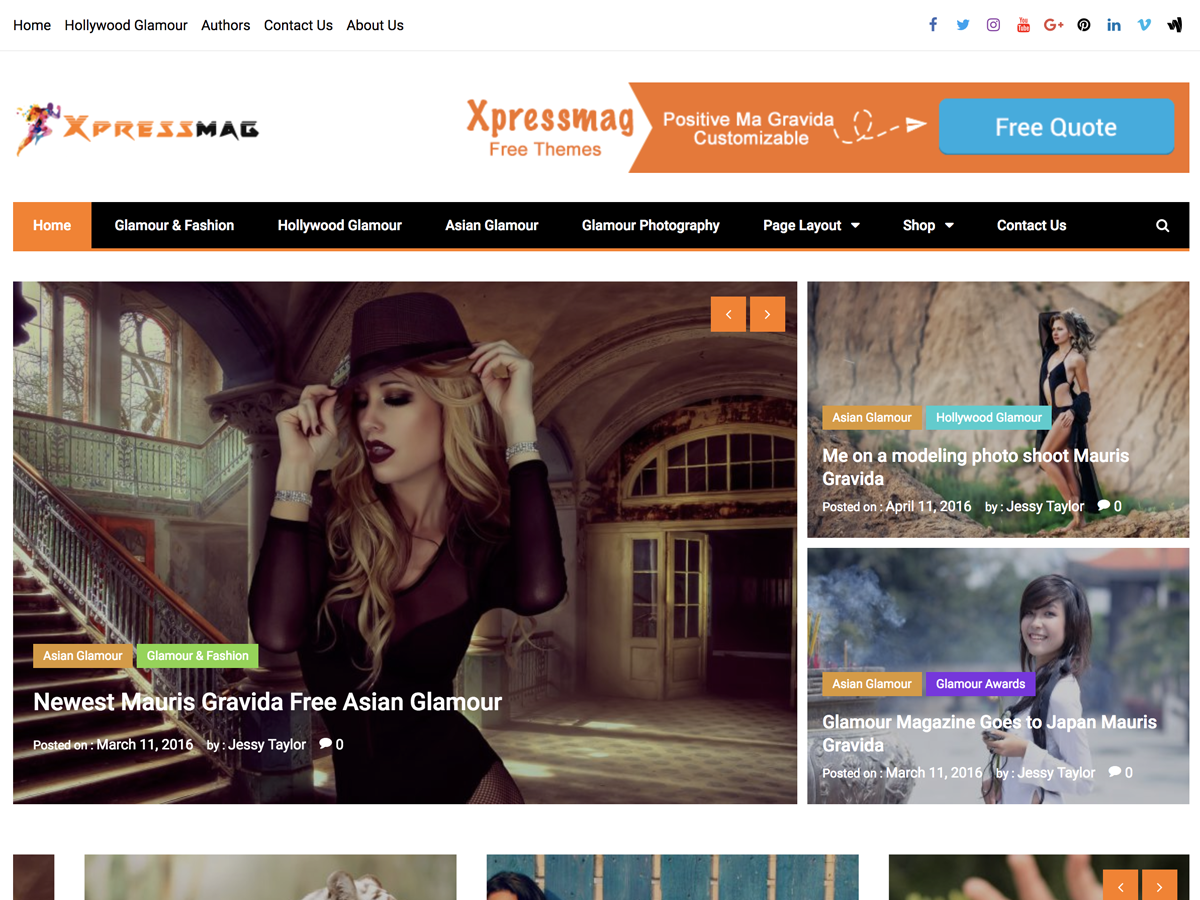Open the Twitter social icon
Image resolution: width=1200 pixels, height=900 pixels.
click(962, 24)
